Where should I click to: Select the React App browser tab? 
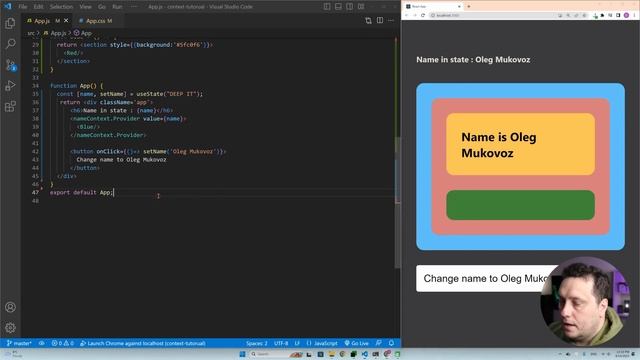point(433,7)
